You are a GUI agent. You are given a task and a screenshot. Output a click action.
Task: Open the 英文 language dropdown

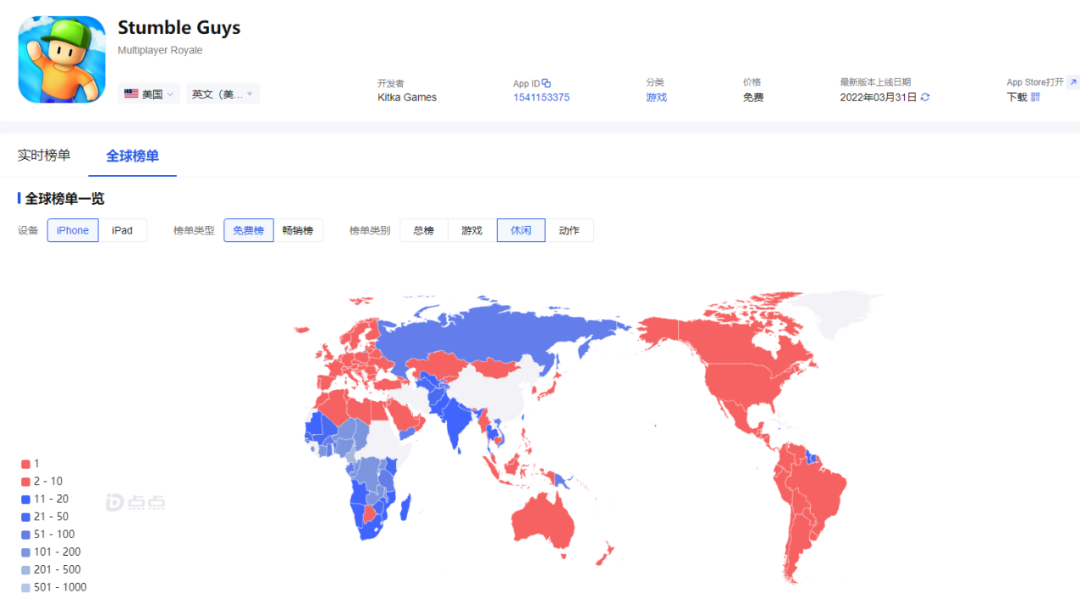[x=222, y=94]
